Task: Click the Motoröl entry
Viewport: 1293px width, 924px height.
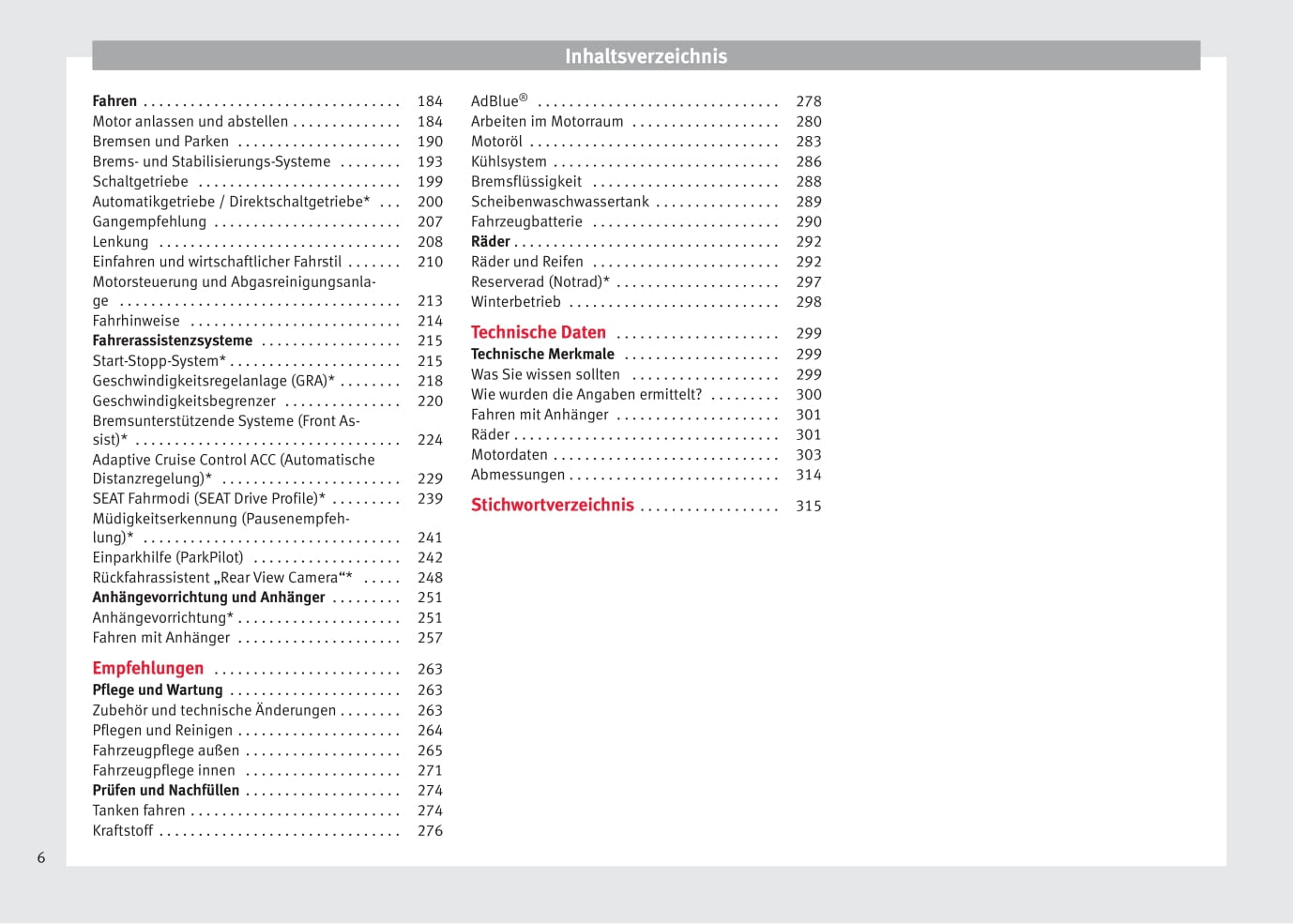Action: click(496, 142)
